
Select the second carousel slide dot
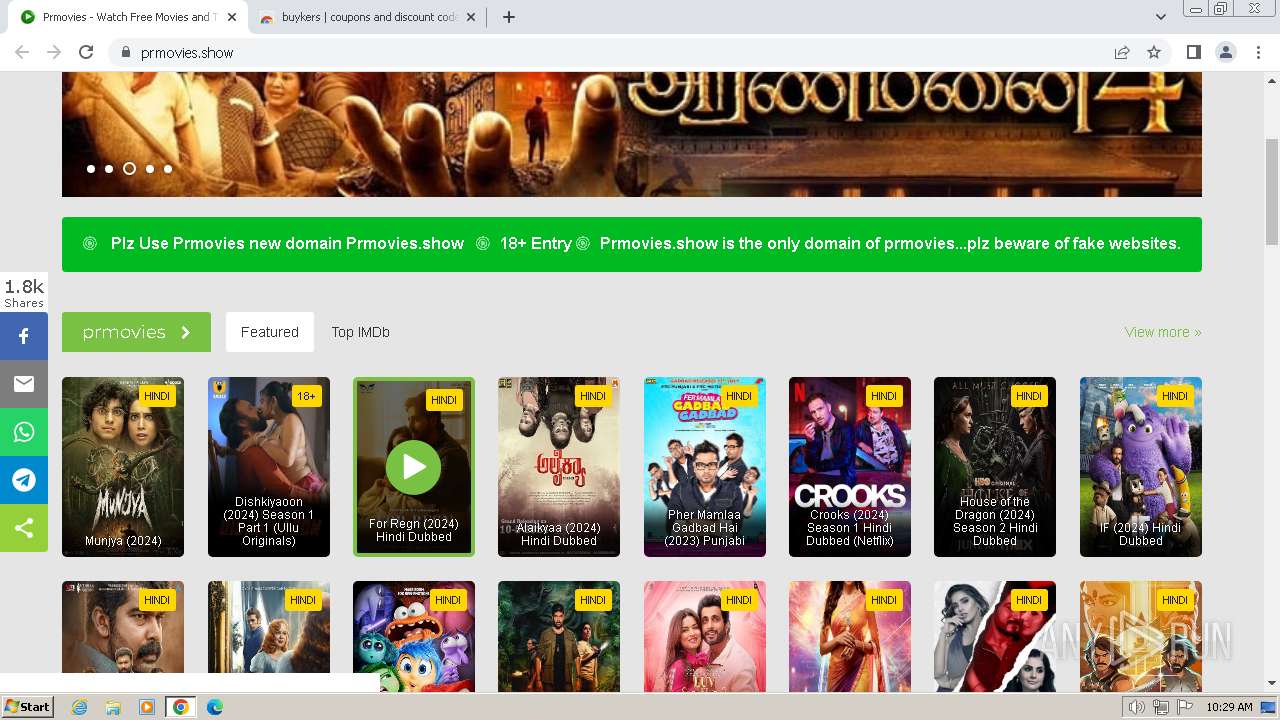(x=109, y=169)
